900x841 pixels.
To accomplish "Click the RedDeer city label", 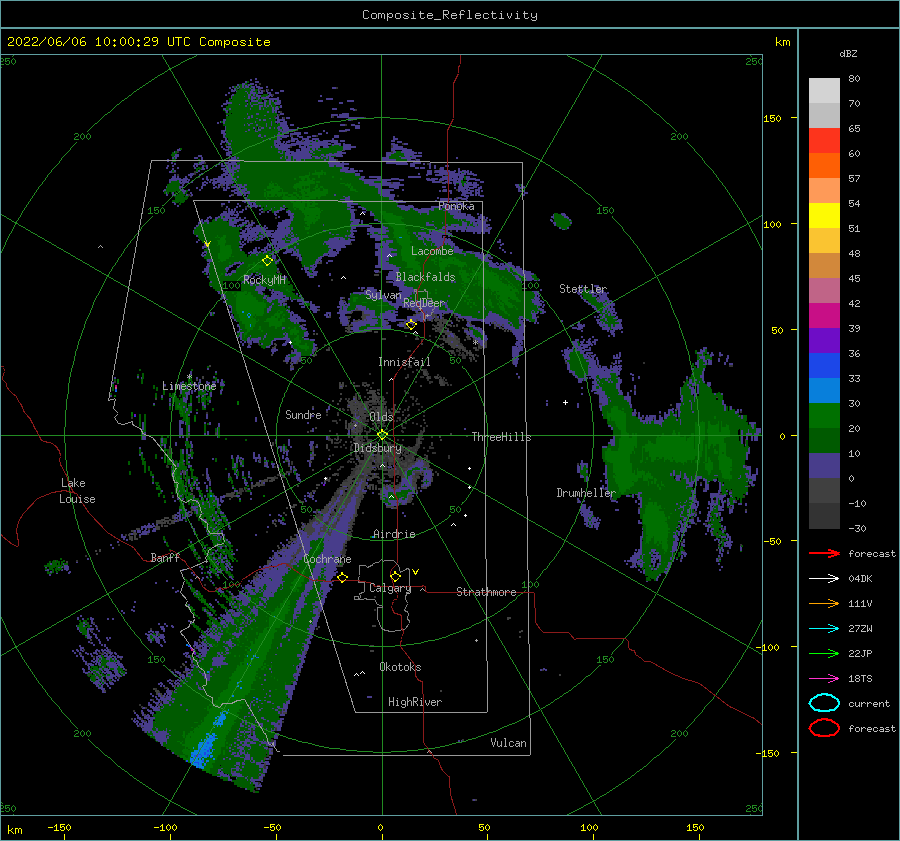I will 424,303.
